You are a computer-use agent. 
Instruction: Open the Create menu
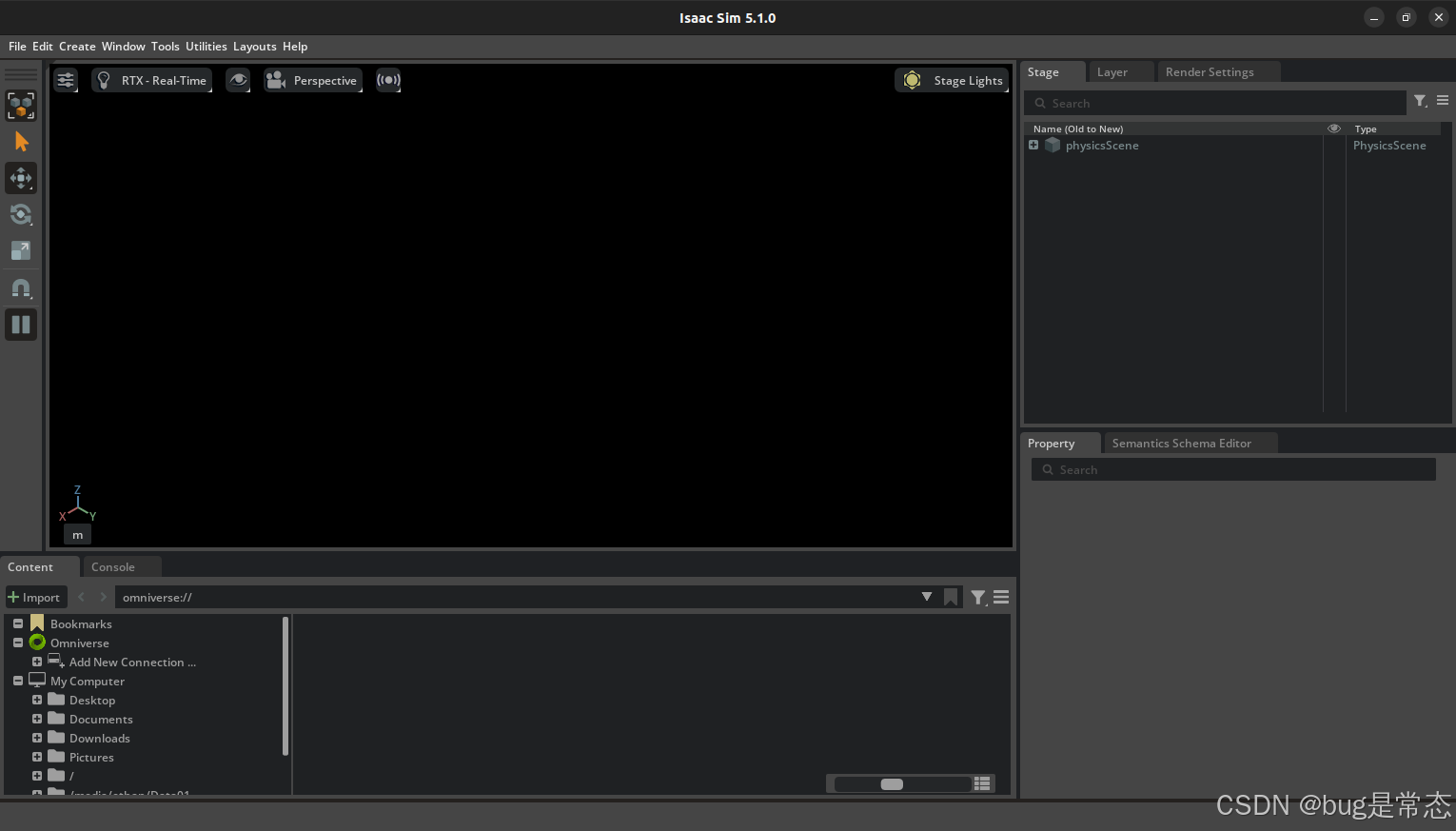click(x=77, y=47)
